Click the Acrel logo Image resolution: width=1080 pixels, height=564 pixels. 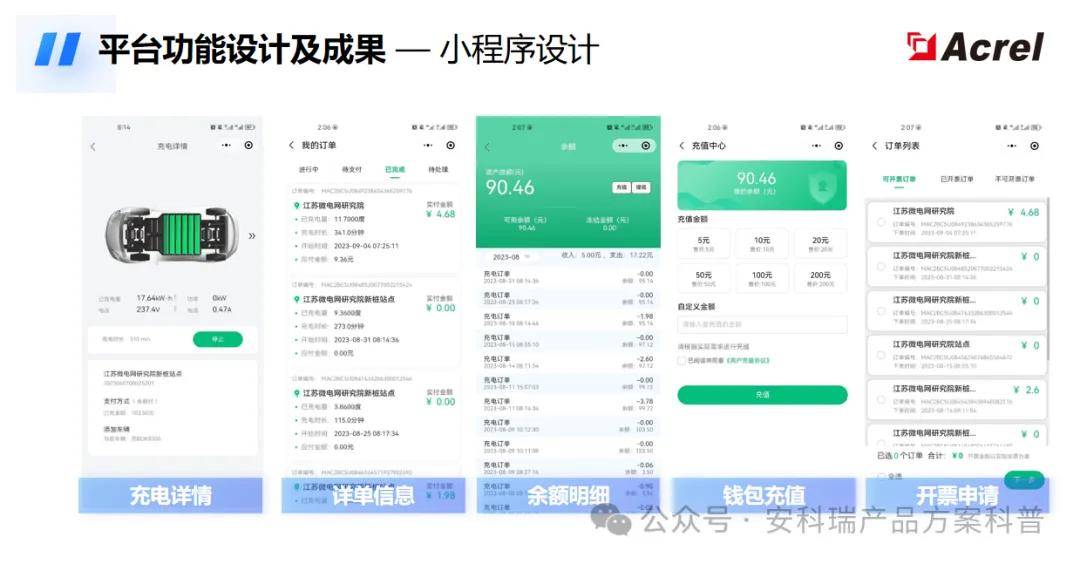click(975, 47)
